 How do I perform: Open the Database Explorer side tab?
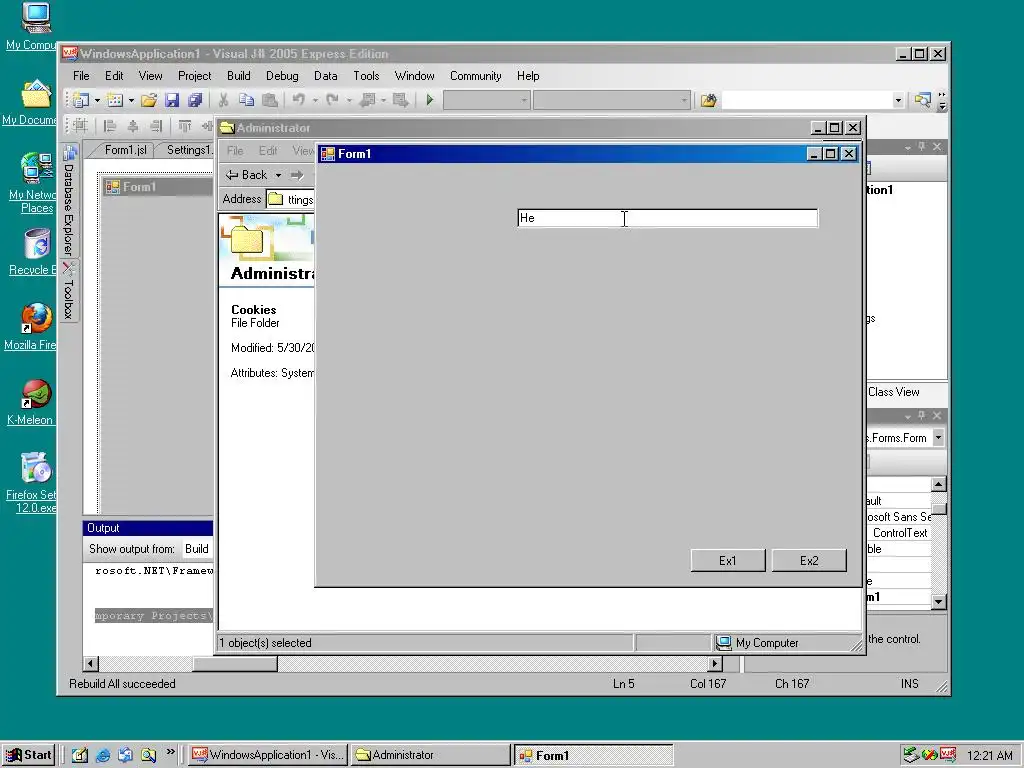pyautogui.click(x=69, y=200)
